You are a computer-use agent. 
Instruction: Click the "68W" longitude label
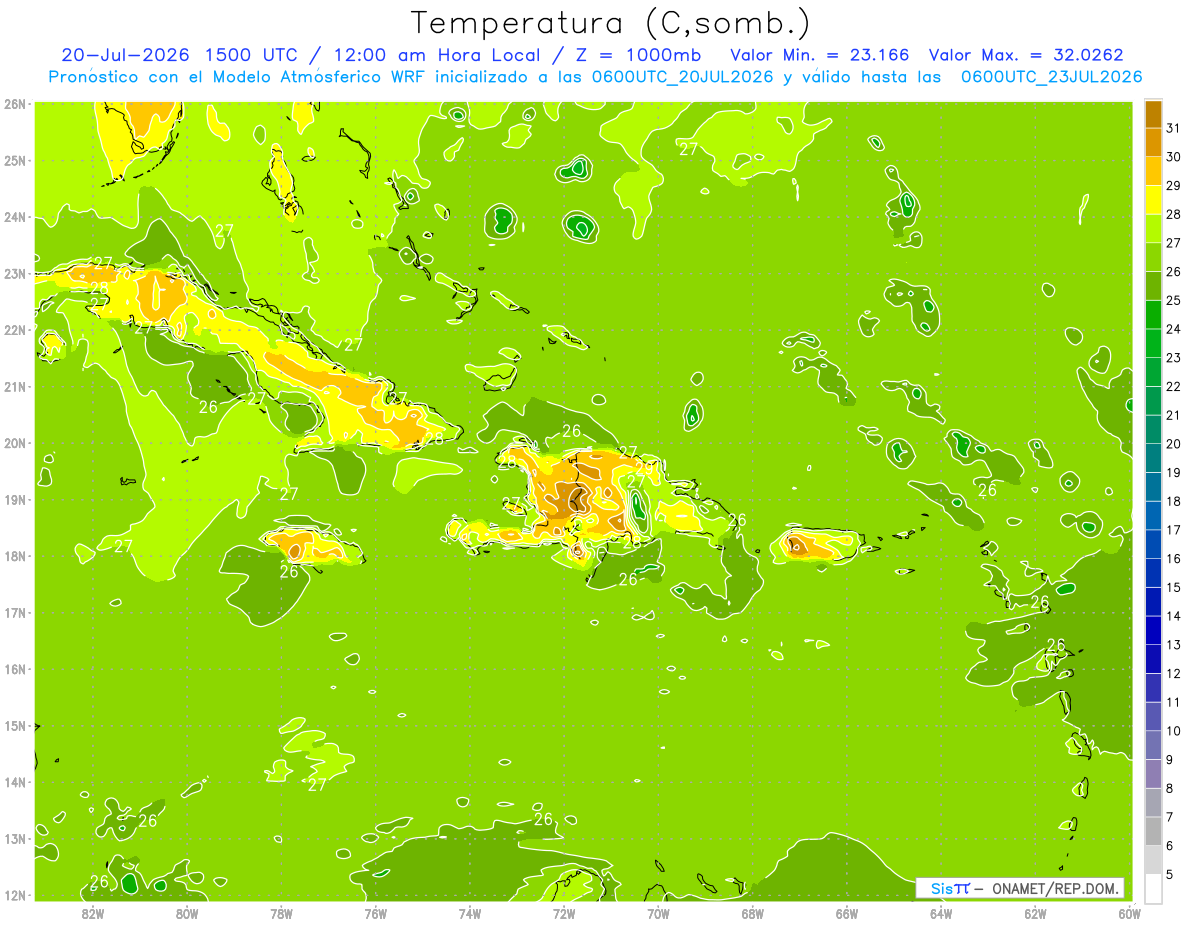pyautogui.click(x=753, y=913)
